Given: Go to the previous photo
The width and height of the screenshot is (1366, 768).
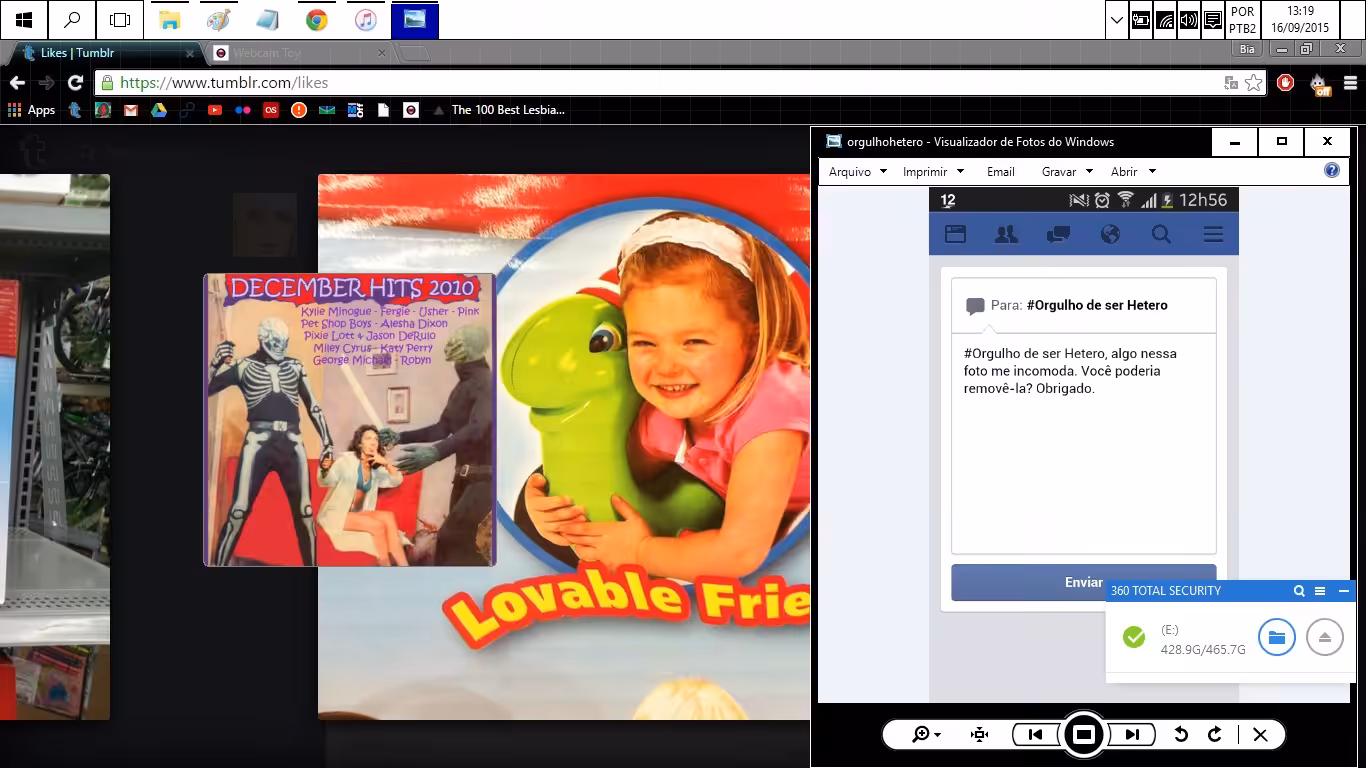Looking at the screenshot, I should point(1036,735).
